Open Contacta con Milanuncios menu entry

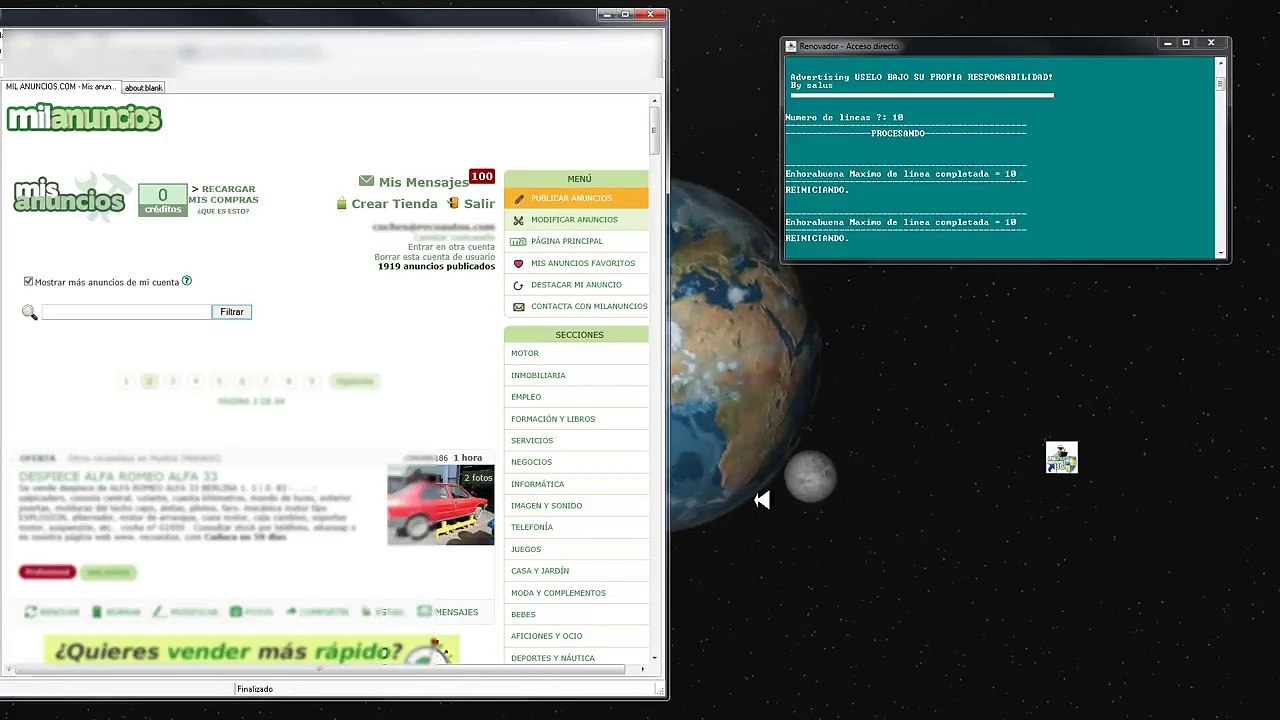pyautogui.click(x=576, y=307)
